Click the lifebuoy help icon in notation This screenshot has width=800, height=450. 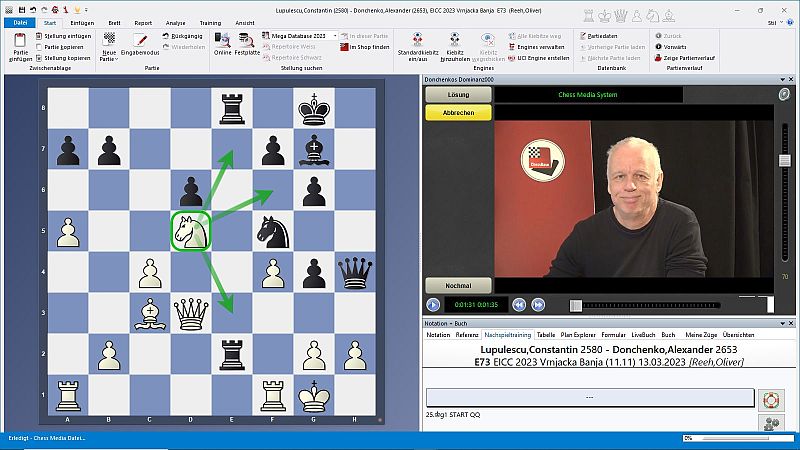point(770,398)
